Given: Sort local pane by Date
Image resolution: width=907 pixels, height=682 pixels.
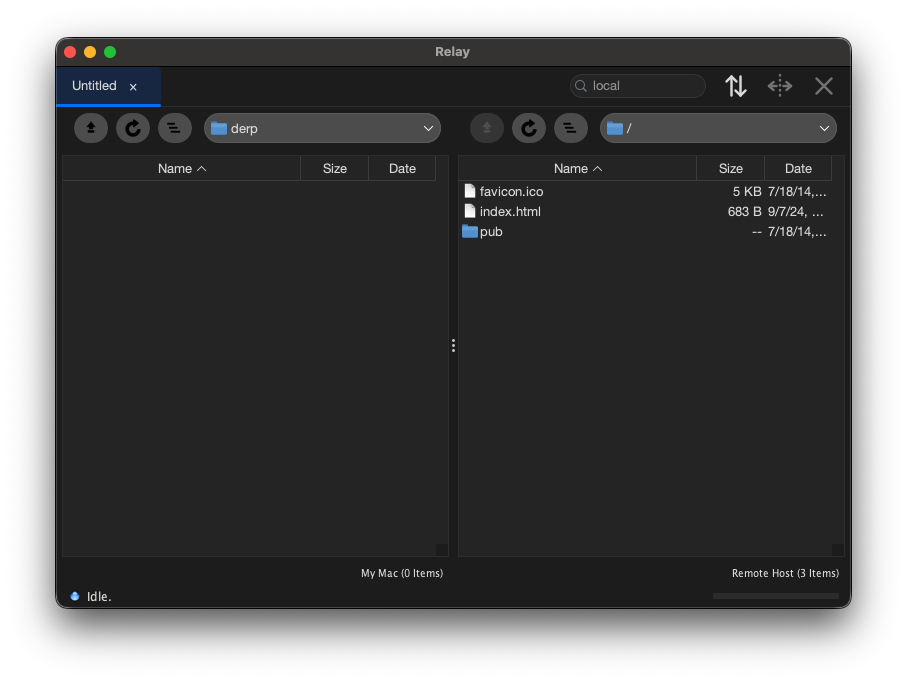Looking at the screenshot, I should pyautogui.click(x=402, y=168).
